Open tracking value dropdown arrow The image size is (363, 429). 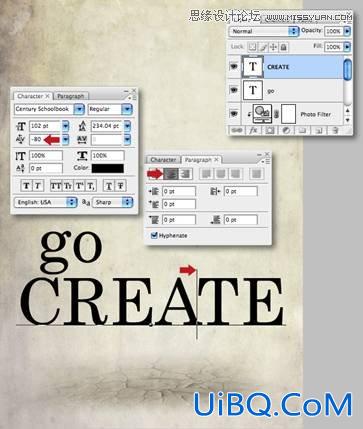tap(127, 139)
